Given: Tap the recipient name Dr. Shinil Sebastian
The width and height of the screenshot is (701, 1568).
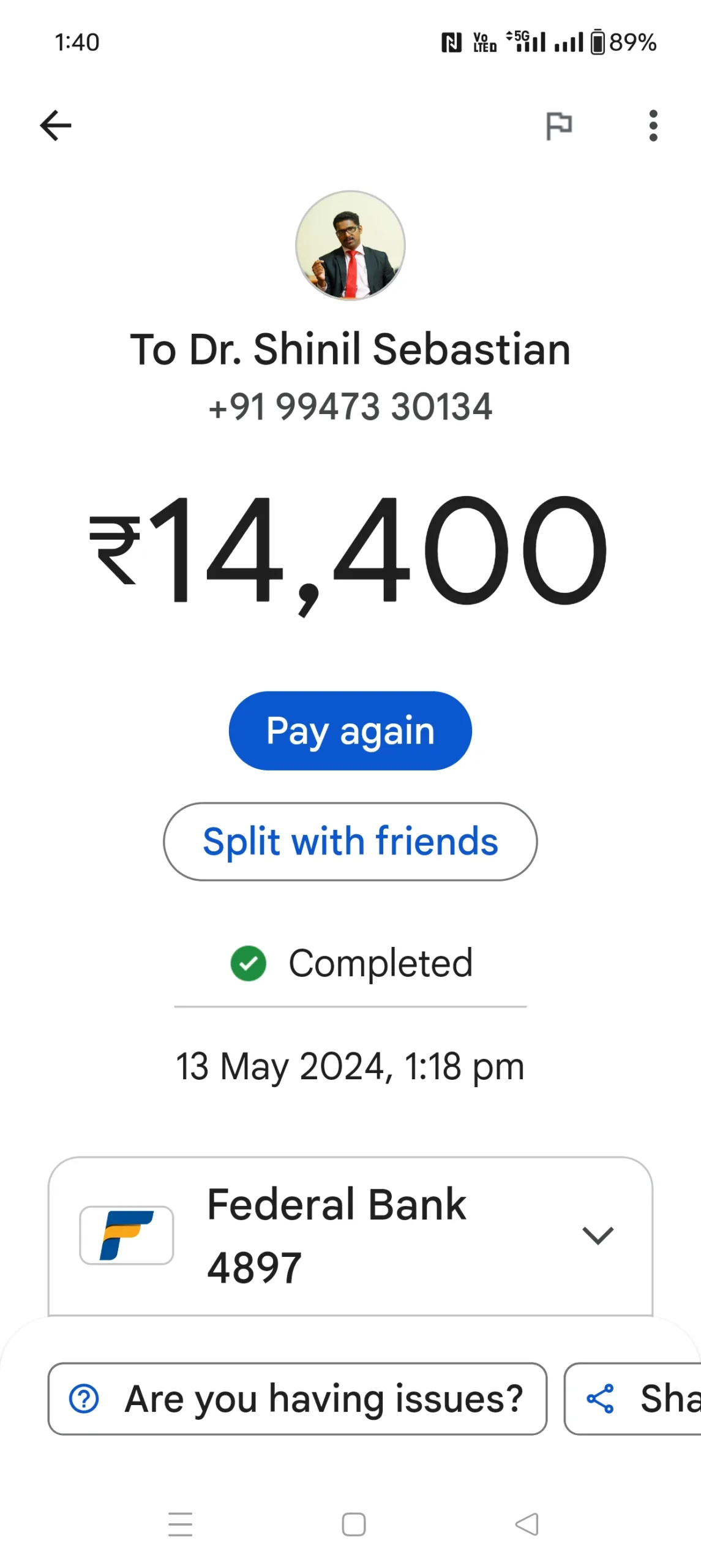Looking at the screenshot, I should point(380,349).
